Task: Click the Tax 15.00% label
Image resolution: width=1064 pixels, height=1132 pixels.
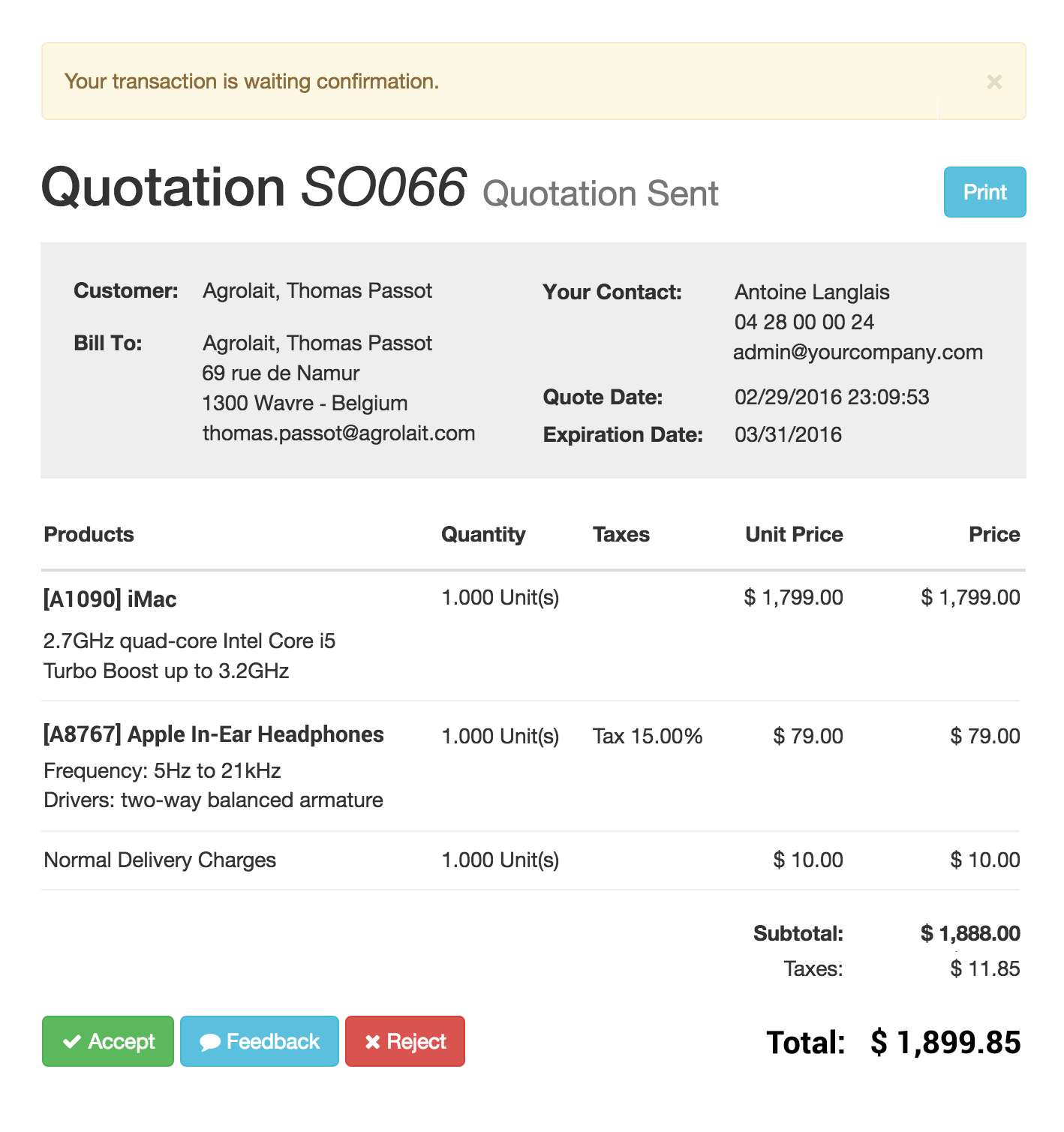Action: 648,737
